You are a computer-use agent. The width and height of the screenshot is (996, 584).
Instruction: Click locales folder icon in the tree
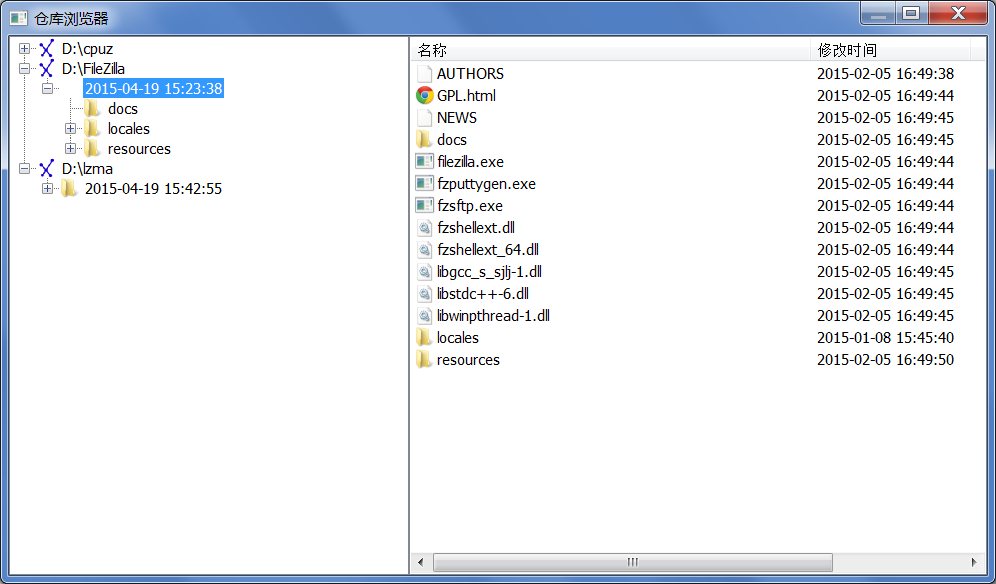coord(93,128)
